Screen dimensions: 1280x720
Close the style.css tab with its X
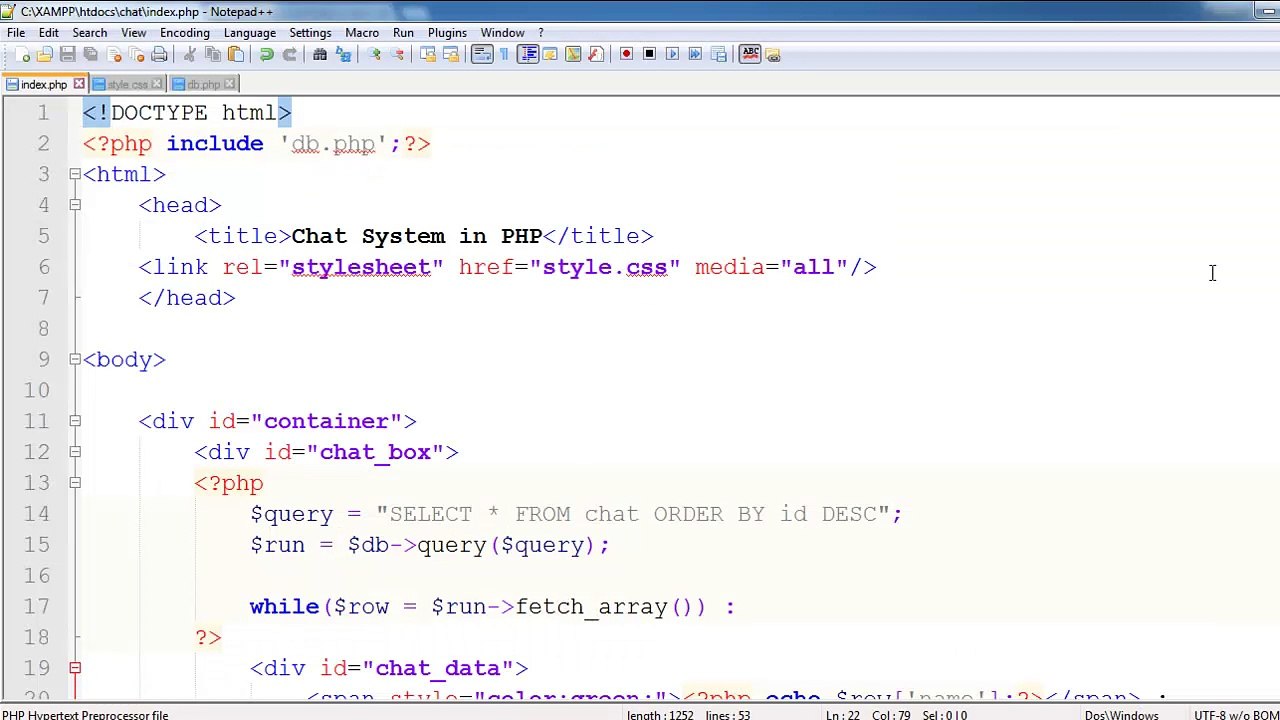pyautogui.click(x=157, y=84)
